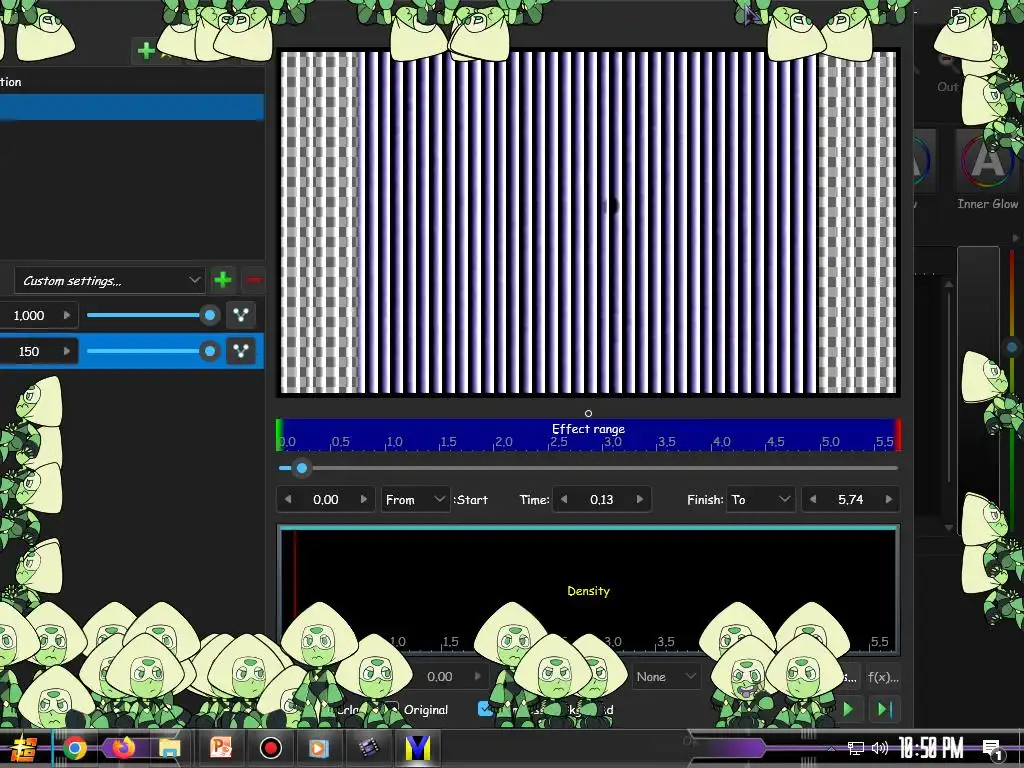1024x768 pixels.
Task: Remove preset with the red minus button
Action: click(253, 280)
